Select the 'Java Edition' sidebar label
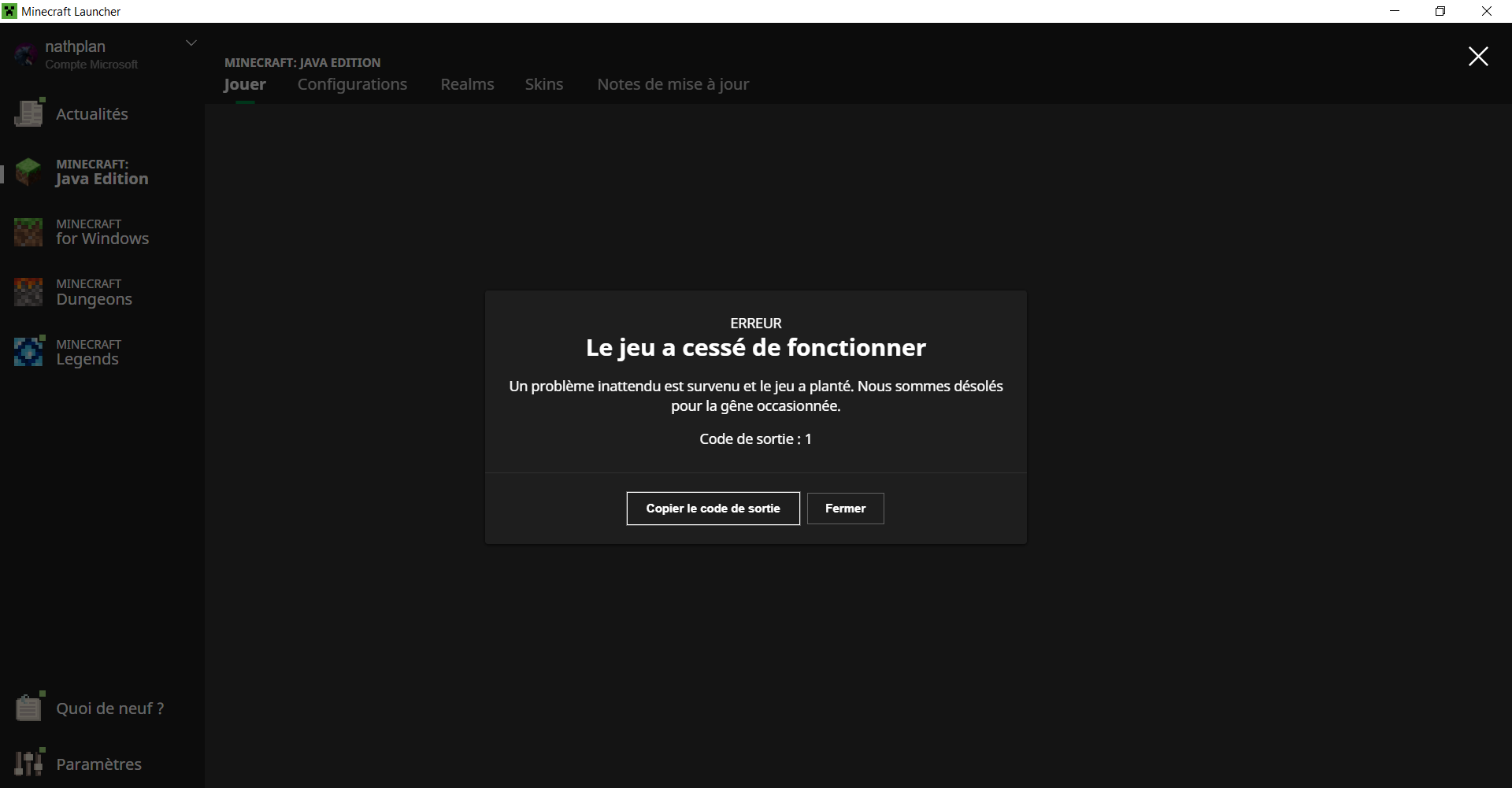The height and width of the screenshot is (788, 1512). click(102, 179)
